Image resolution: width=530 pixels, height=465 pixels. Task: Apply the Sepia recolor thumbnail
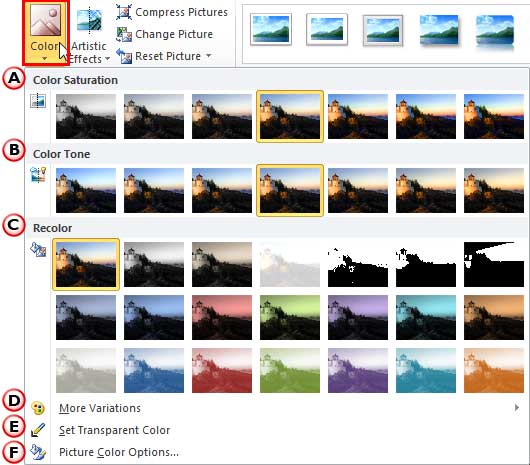pyautogui.click(x=222, y=264)
